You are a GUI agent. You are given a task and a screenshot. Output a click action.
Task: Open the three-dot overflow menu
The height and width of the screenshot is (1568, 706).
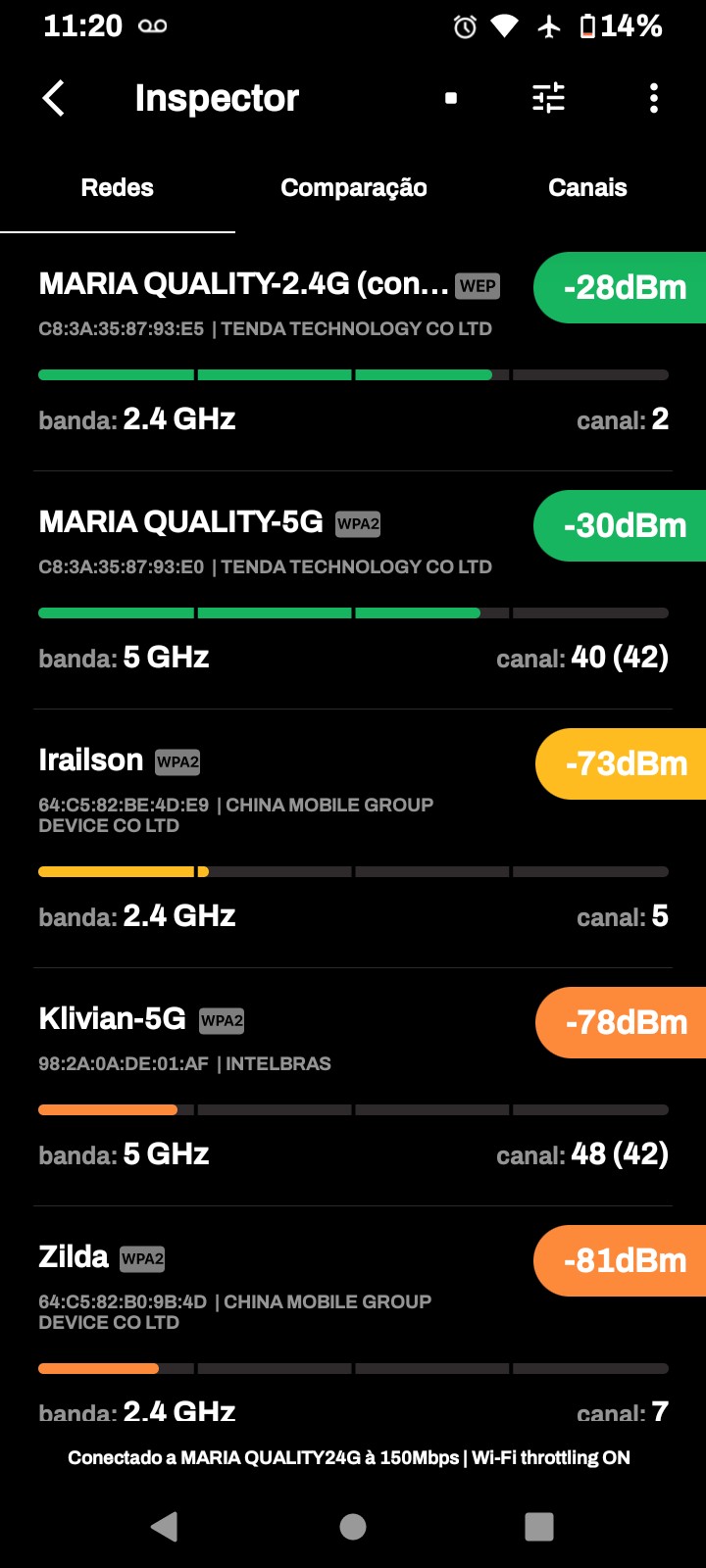[x=654, y=98]
